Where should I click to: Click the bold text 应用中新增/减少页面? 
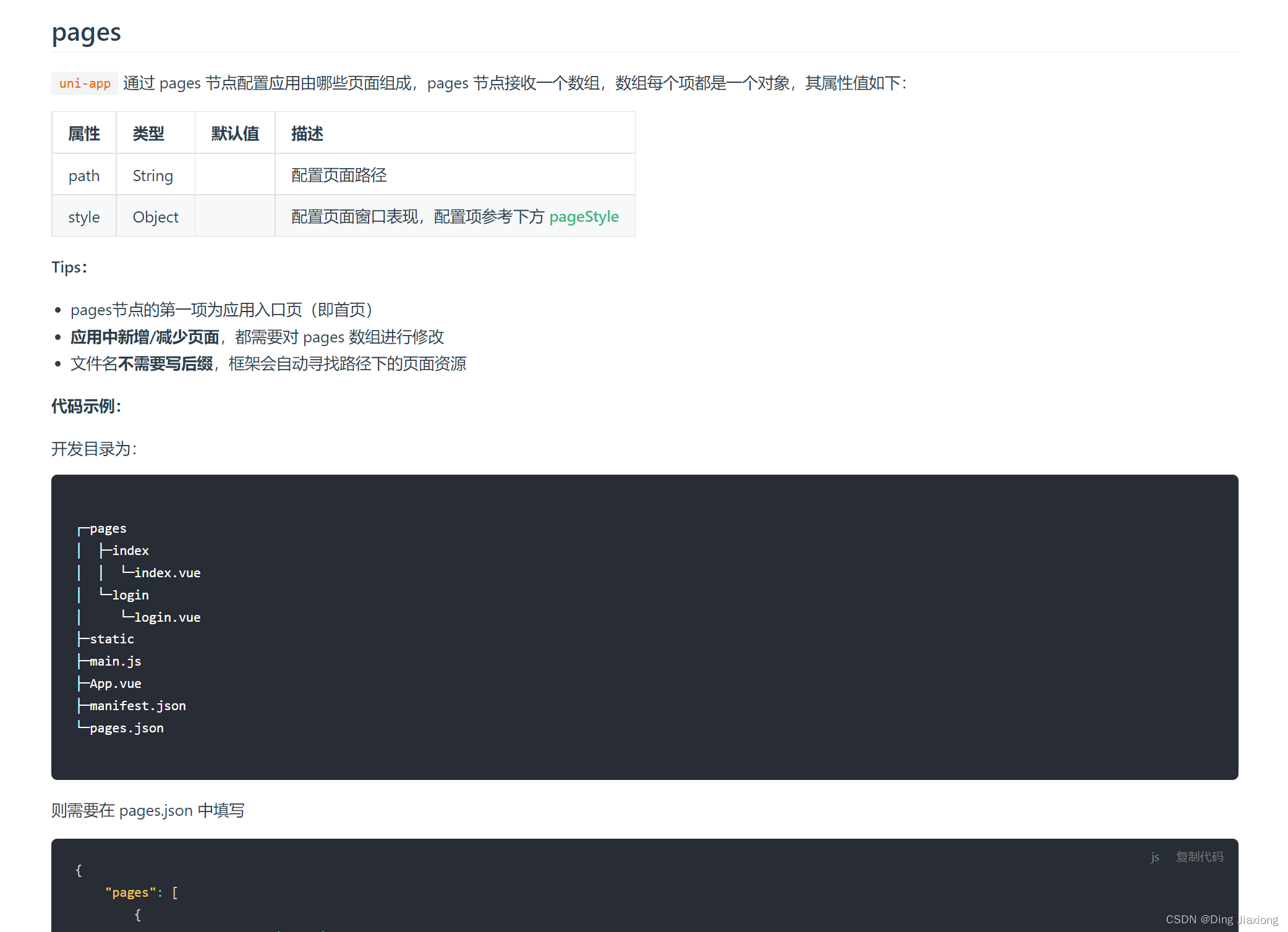point(145,337)
